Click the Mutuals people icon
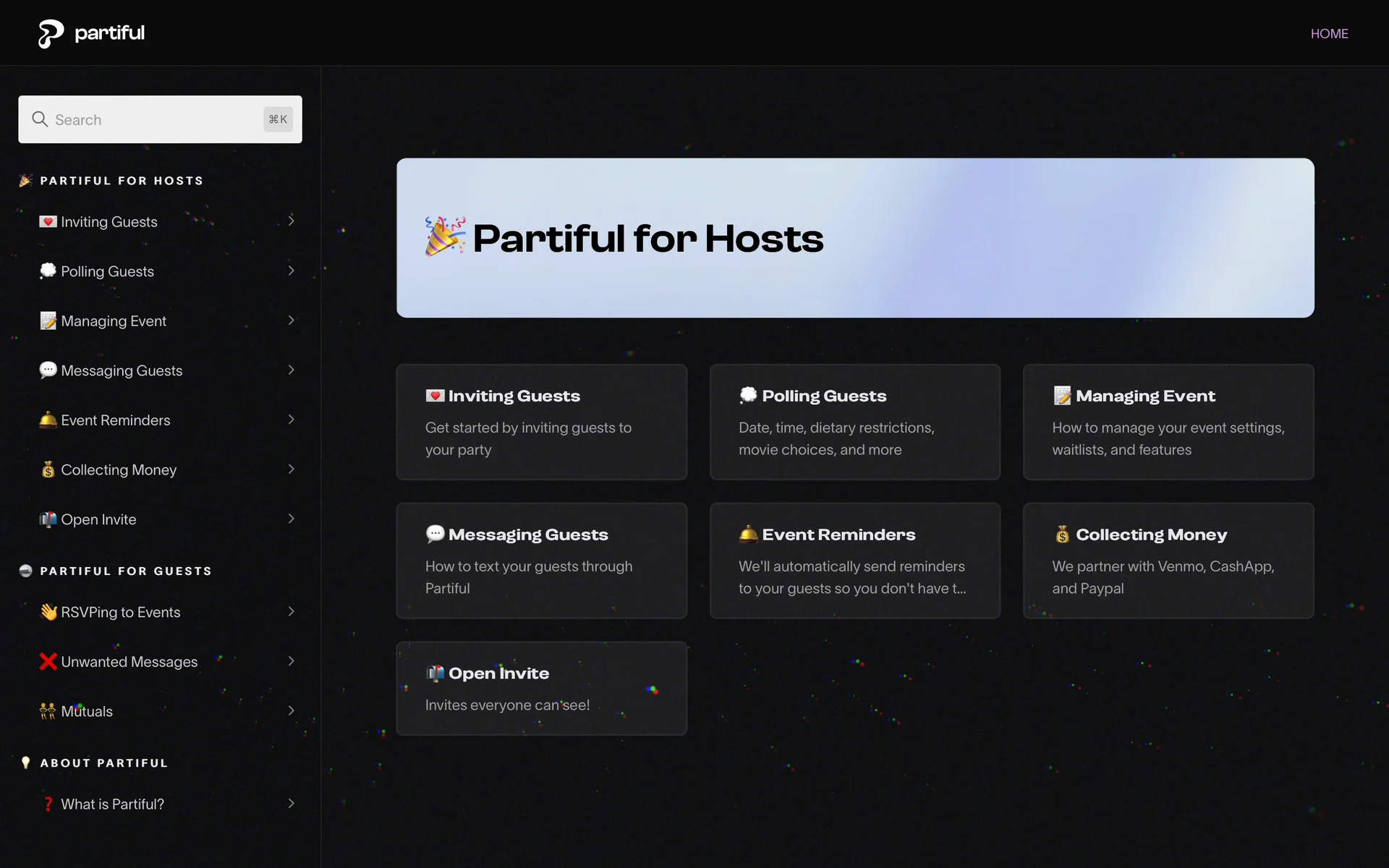Viewport: 1389px width, 868px height. pos(48,712)
